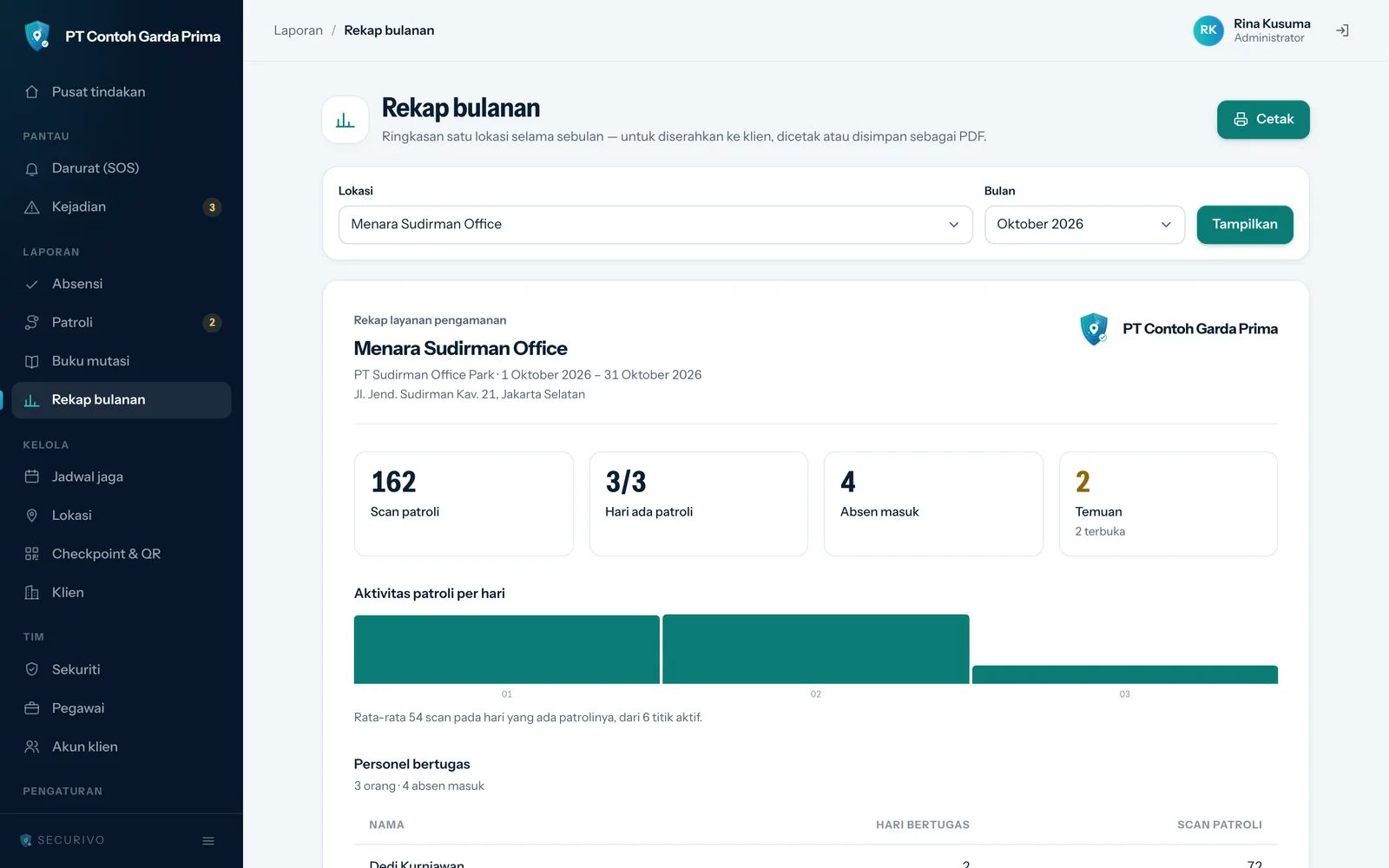Click the Tampilkan button
The height and width of the screenshot is (868, 1389).
coord(1245,225)
